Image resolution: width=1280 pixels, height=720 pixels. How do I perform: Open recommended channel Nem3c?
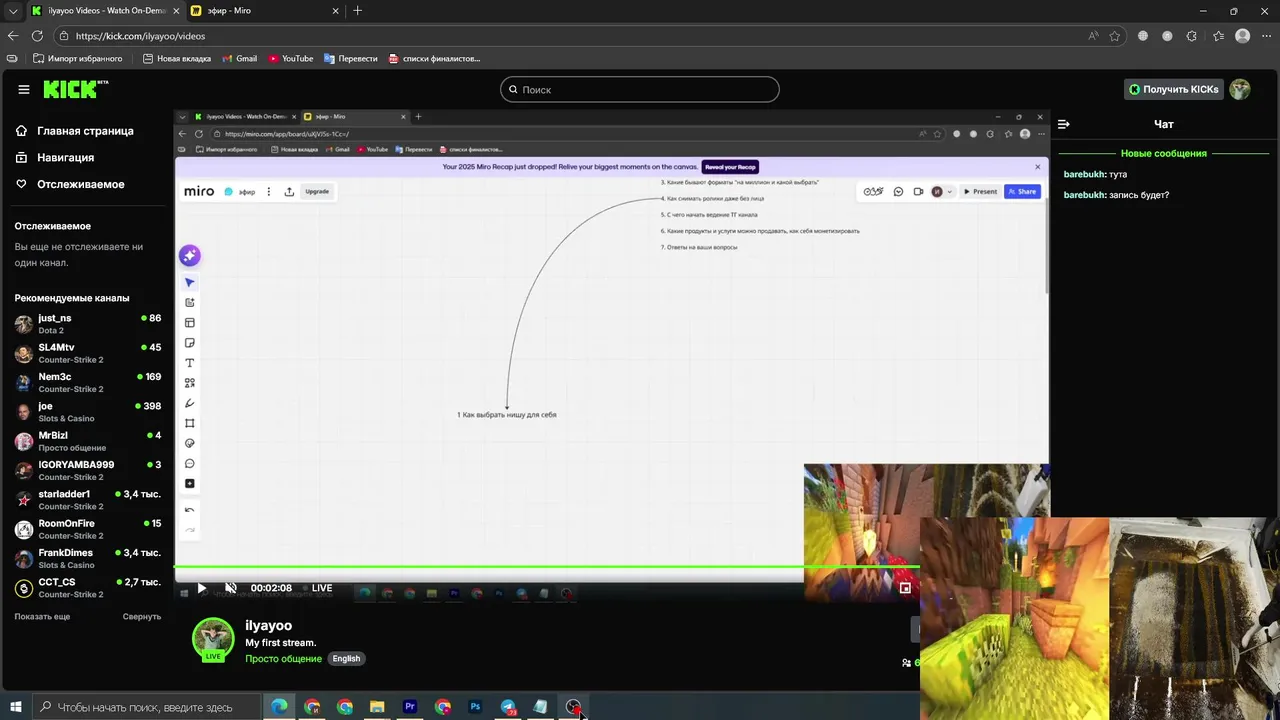pos(88,383)
